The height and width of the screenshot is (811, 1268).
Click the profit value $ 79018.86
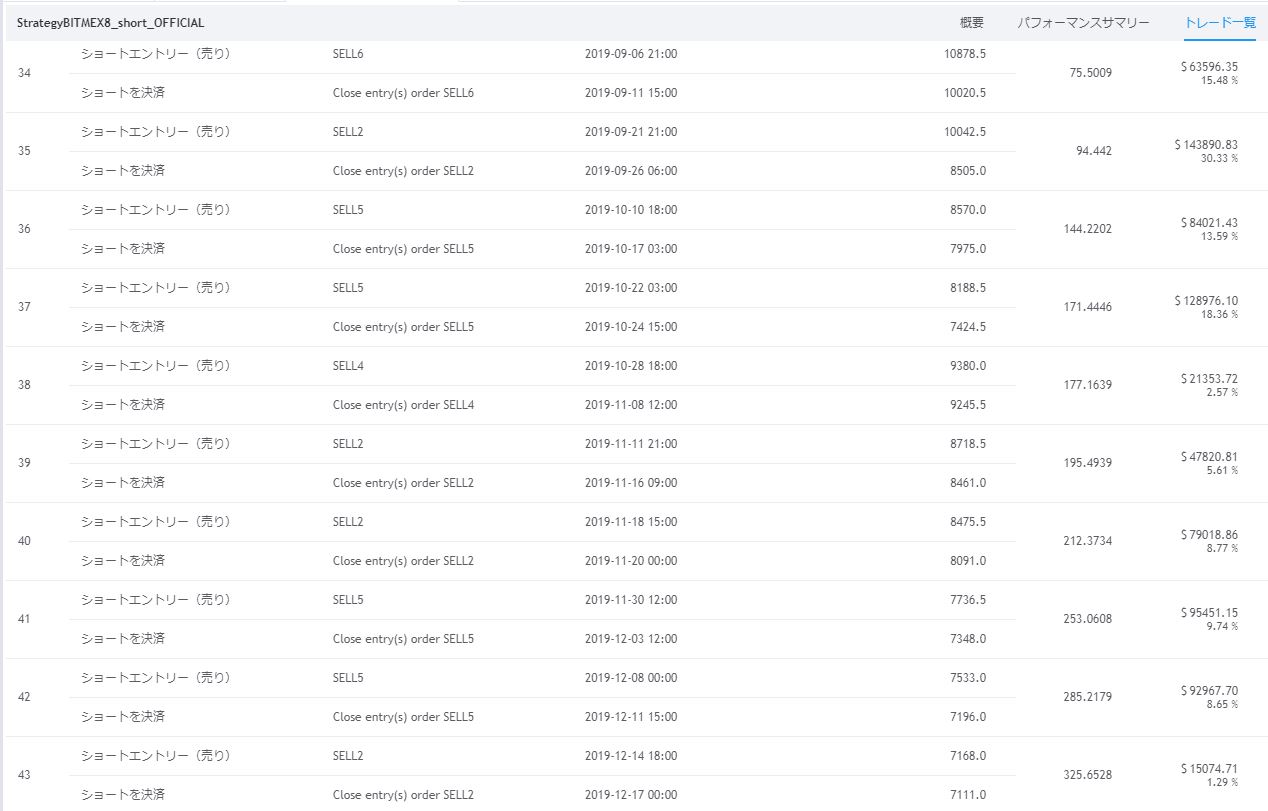tap(1209, 535)
